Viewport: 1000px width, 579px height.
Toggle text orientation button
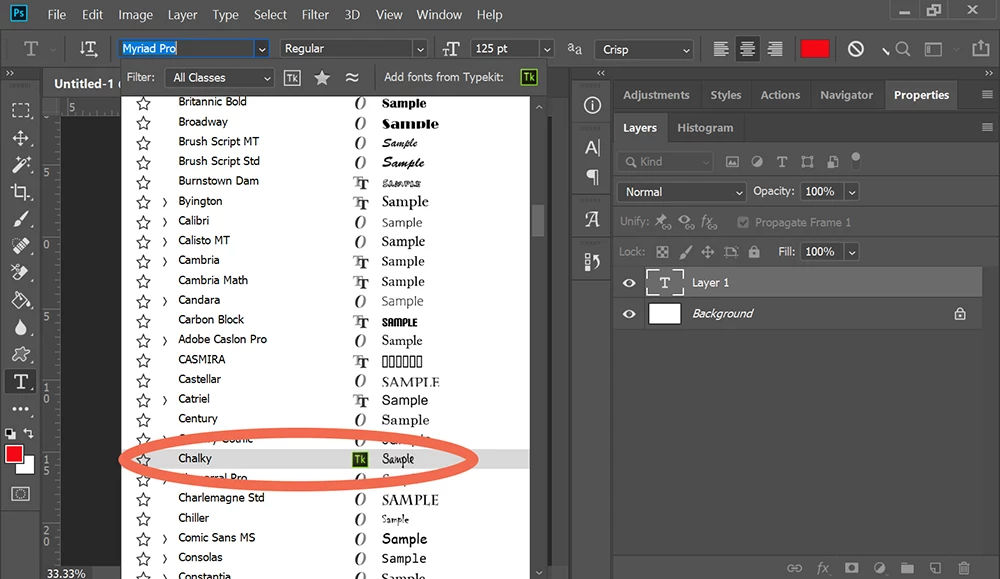pos(88,48)
